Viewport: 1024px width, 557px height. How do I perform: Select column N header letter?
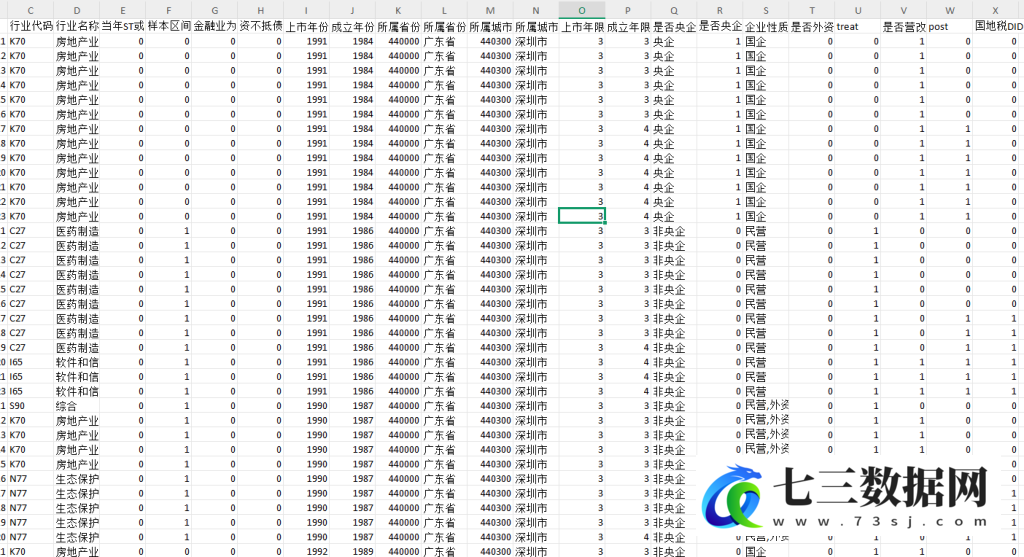point(536,10)
